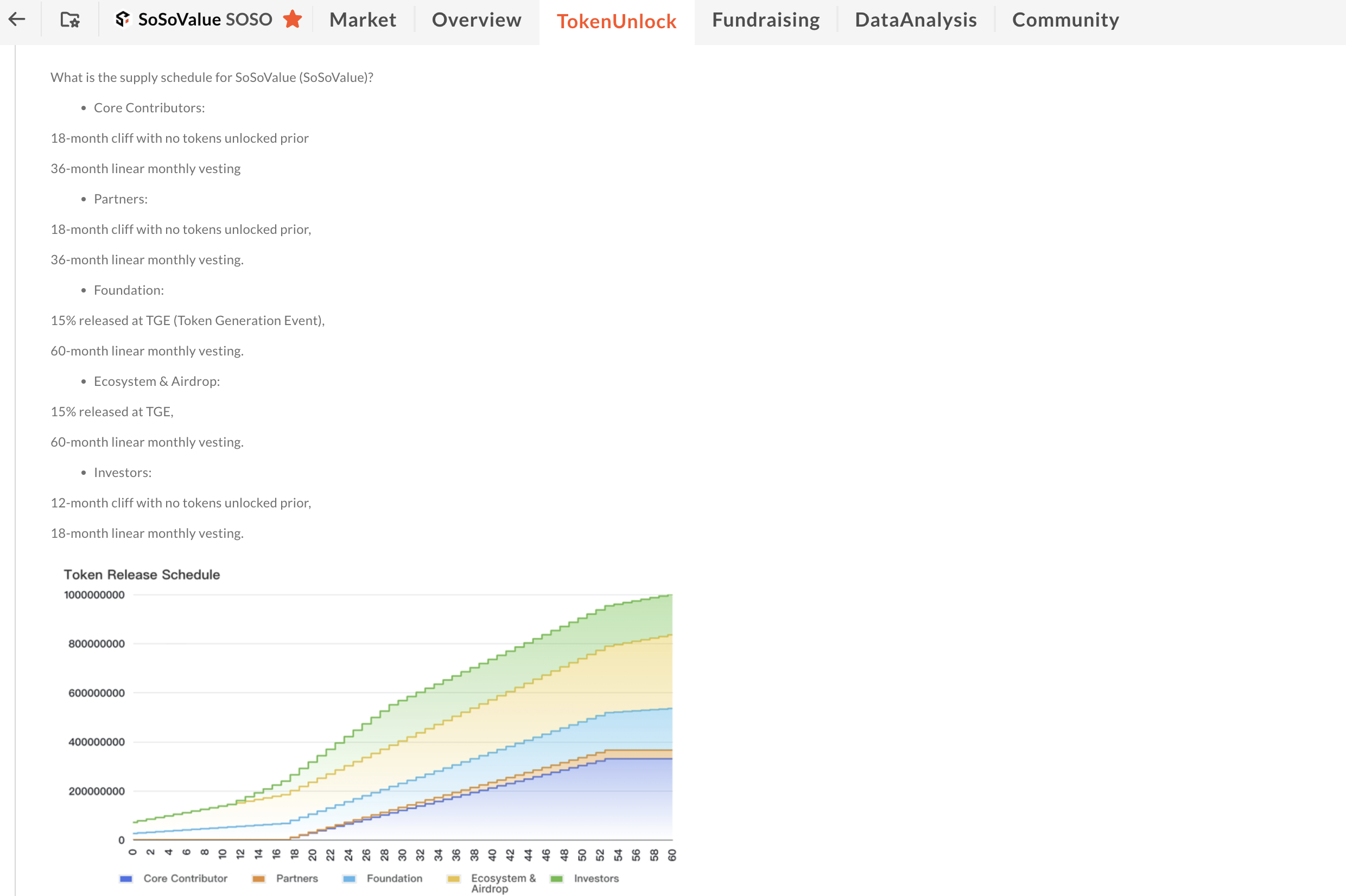Open the Overview tab
Viewport: 1346px width, 896px height.
[476, 19]
